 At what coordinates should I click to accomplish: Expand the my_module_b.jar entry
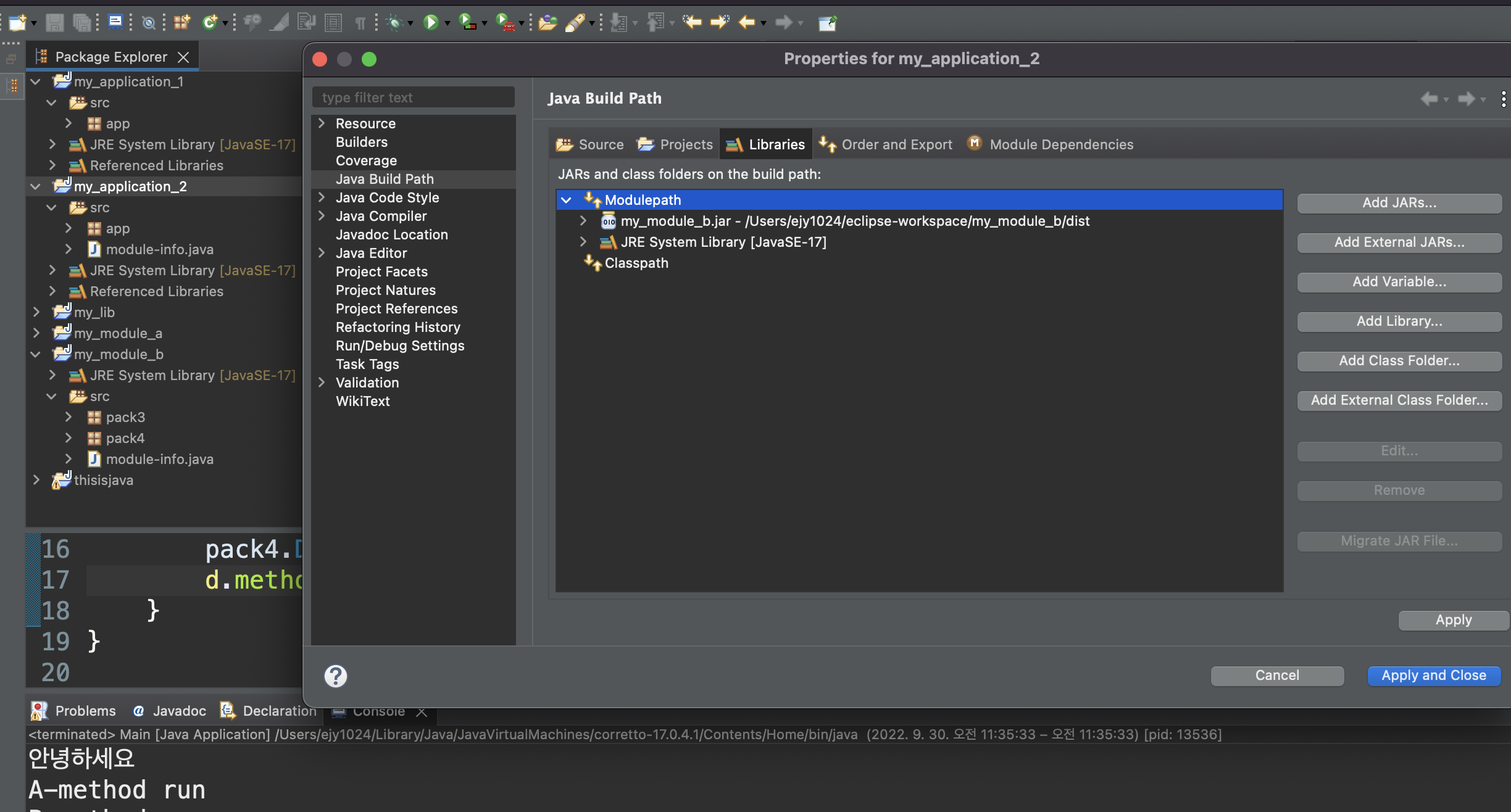click(583, 221)
